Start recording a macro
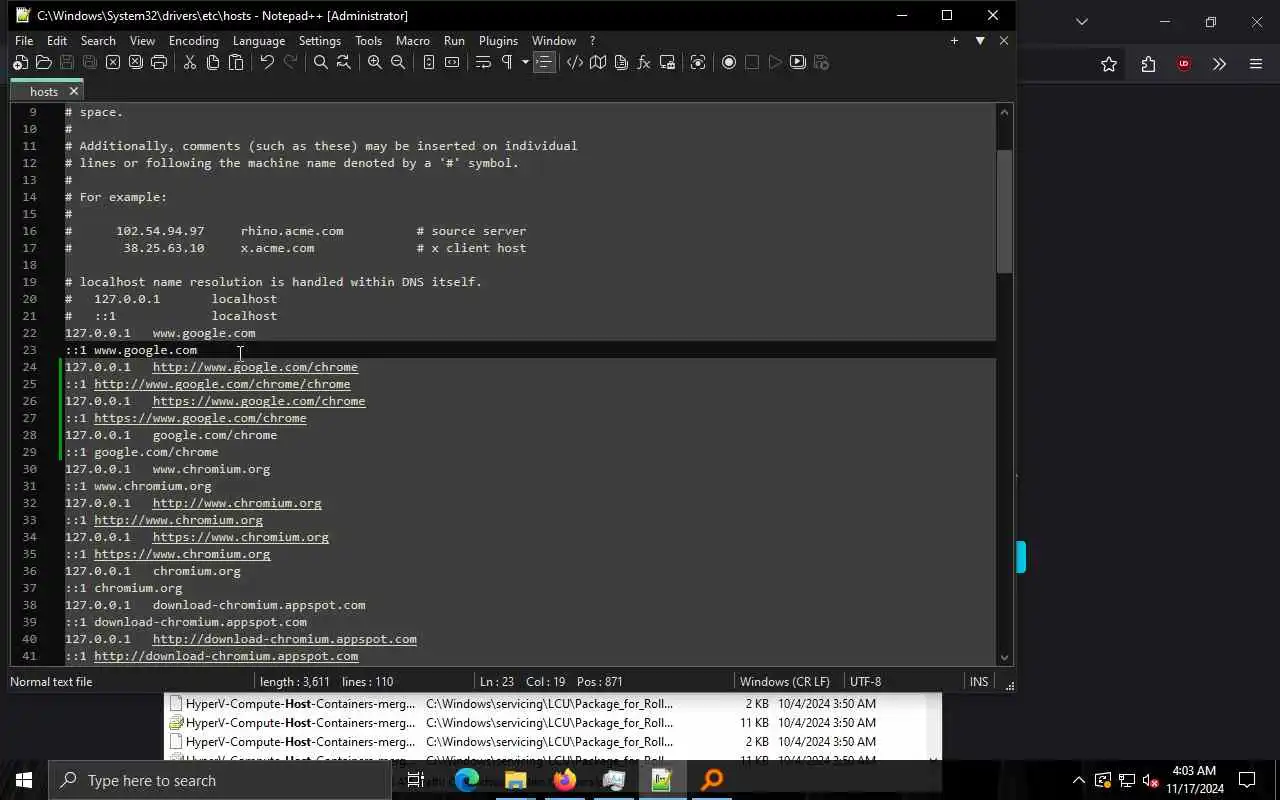 [x=729, y=62]
